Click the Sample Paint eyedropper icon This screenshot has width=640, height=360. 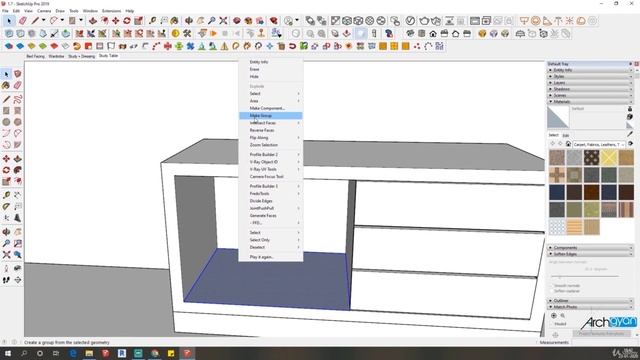(630, 134)
